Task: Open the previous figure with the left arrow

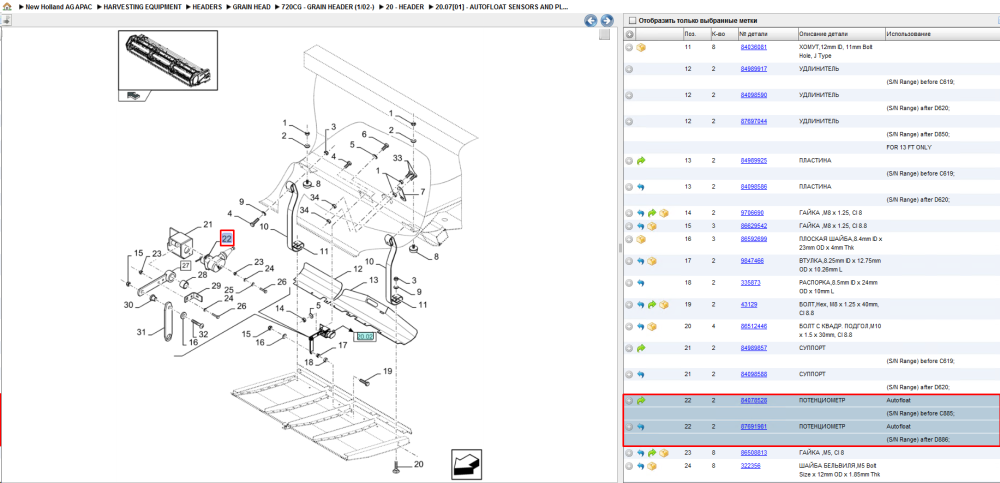Action: point(591,20)
